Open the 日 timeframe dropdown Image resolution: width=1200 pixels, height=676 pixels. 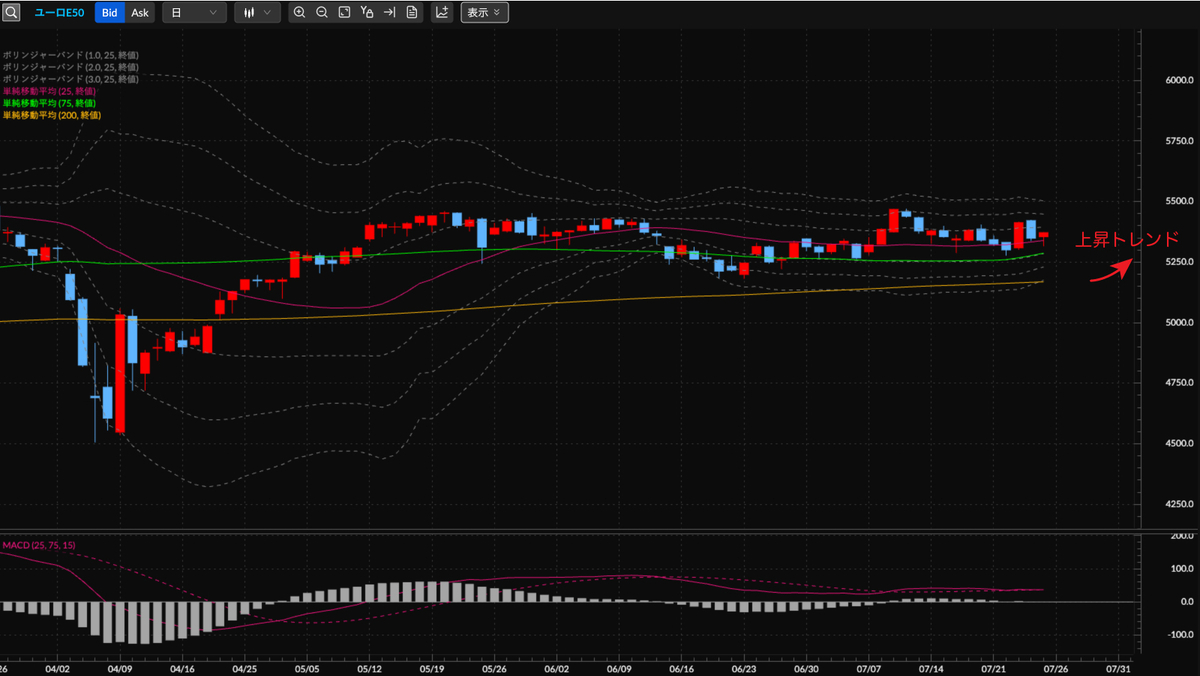(x=194, y=13)
